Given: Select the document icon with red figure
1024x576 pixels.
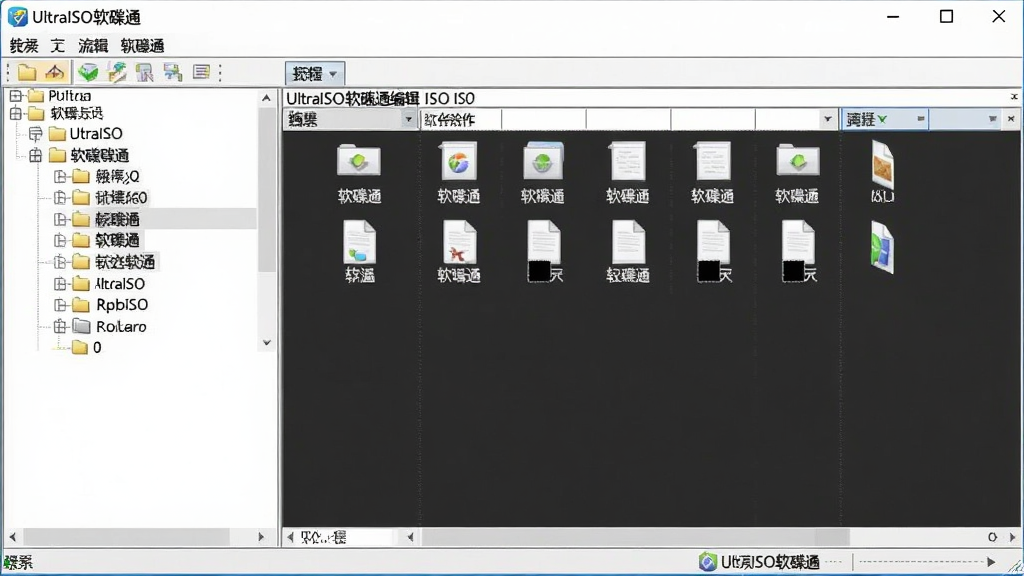Looking at the screenshot, I should [x=459, y=242].
